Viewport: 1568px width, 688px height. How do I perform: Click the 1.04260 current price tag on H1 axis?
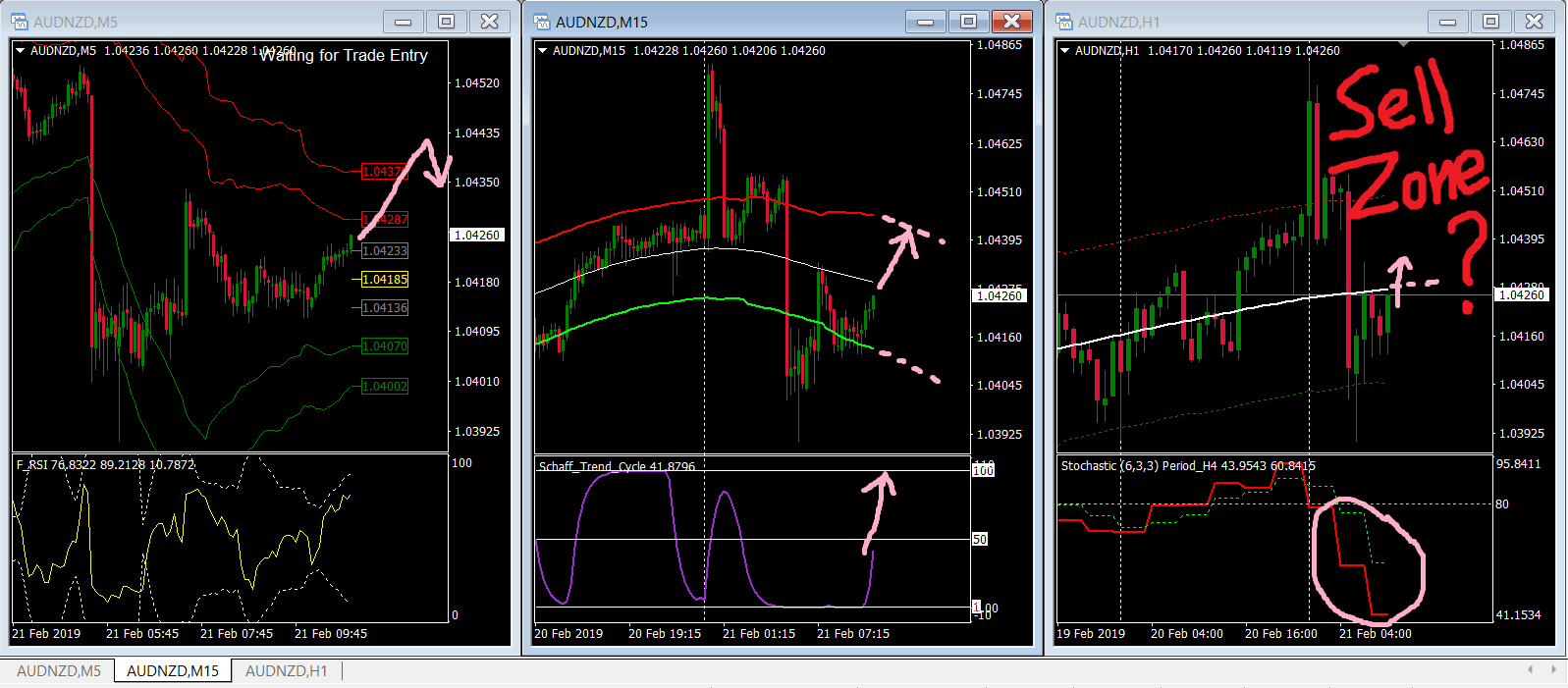click(x=1522, y=294)
